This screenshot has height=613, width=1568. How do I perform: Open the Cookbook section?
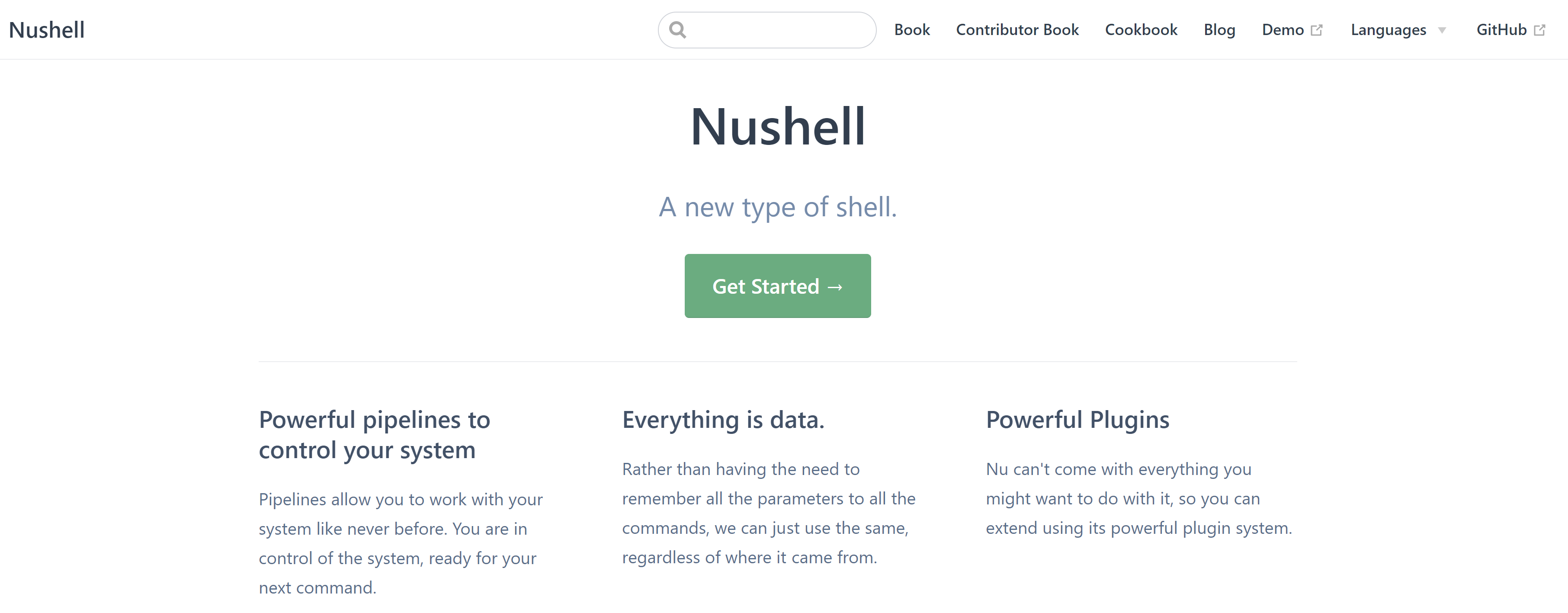1142,29
